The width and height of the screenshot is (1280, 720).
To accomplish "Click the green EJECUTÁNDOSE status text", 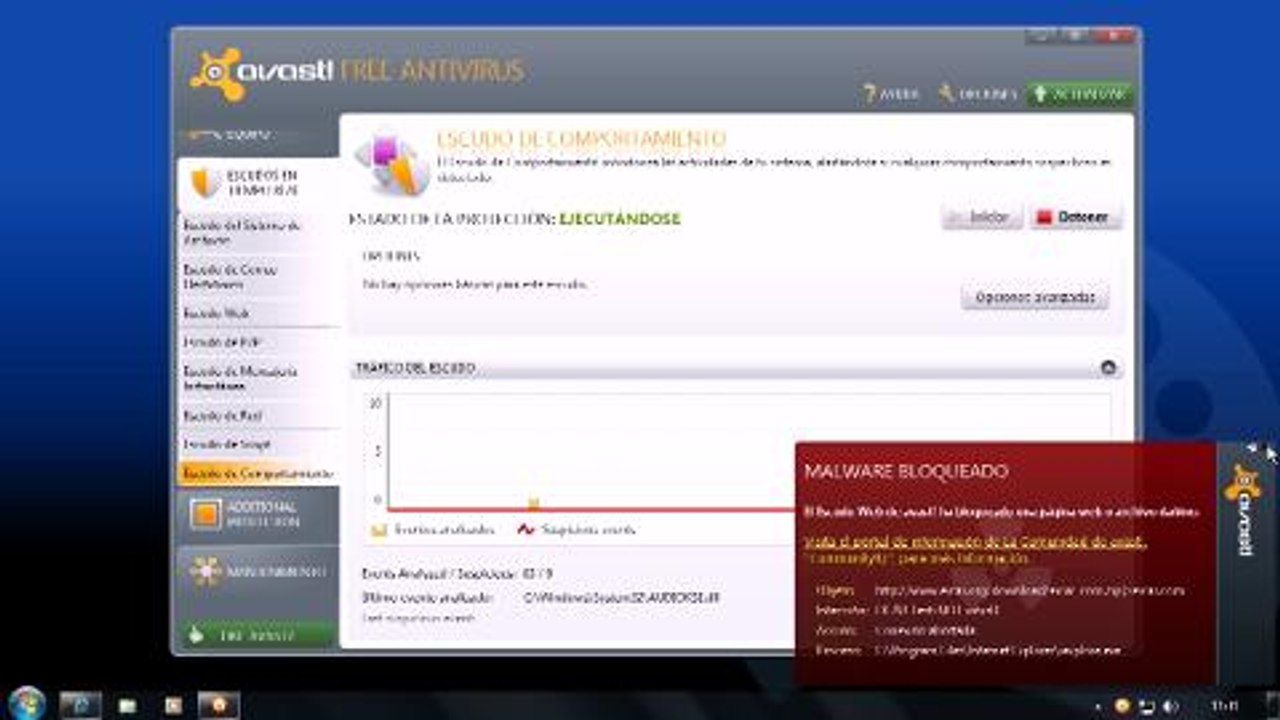I will coord(620,219).
